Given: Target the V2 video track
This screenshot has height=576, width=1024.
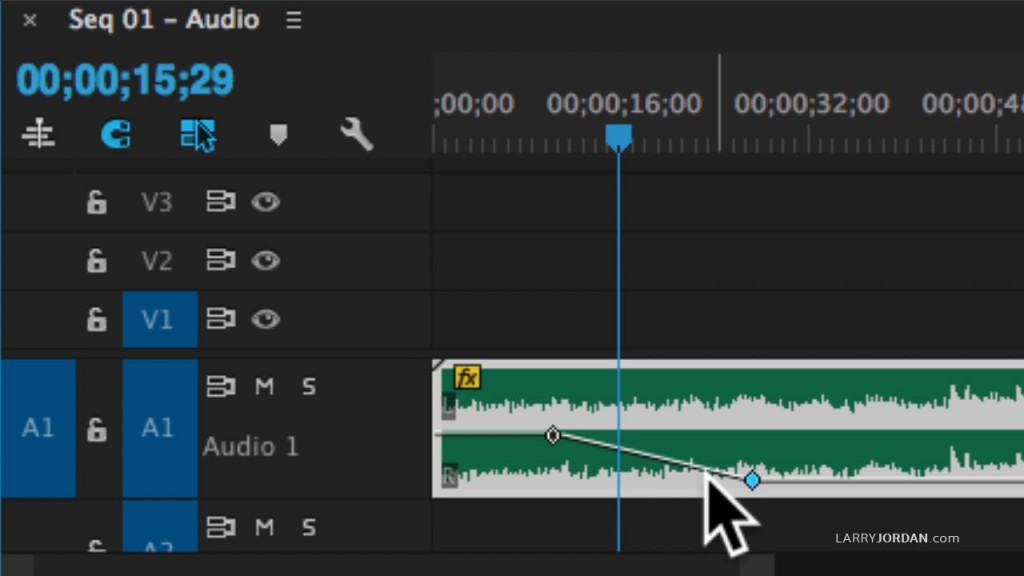Looking at the screenshot, I should pos(157,261).
